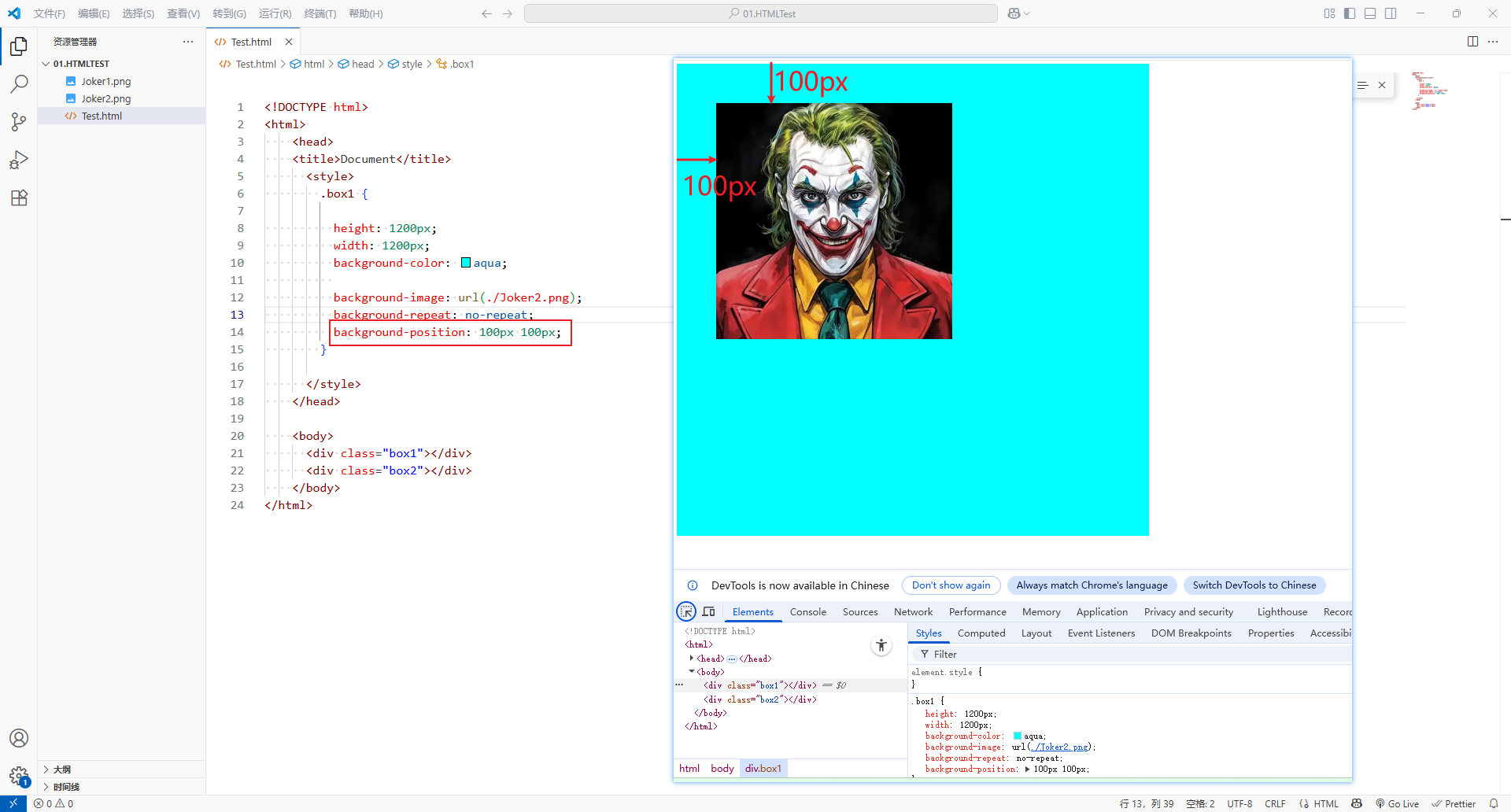Click the DevTools styles Filter field

(x=1133, y=654)
